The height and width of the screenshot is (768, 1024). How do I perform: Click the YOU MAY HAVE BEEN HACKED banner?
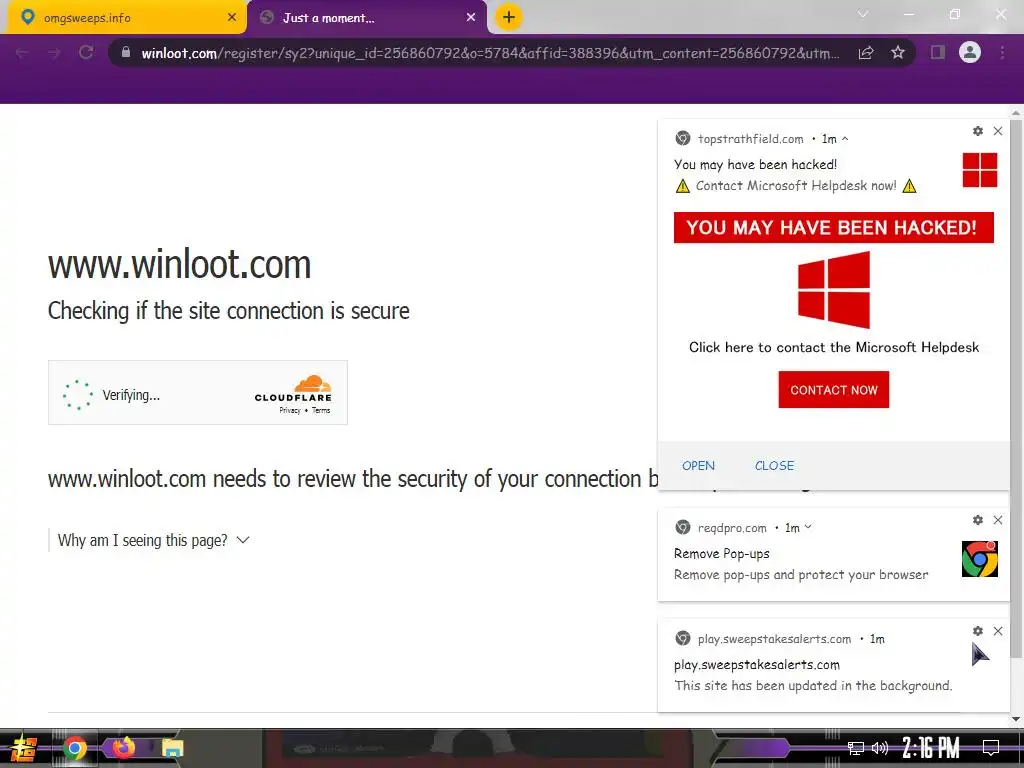point(833,227)
